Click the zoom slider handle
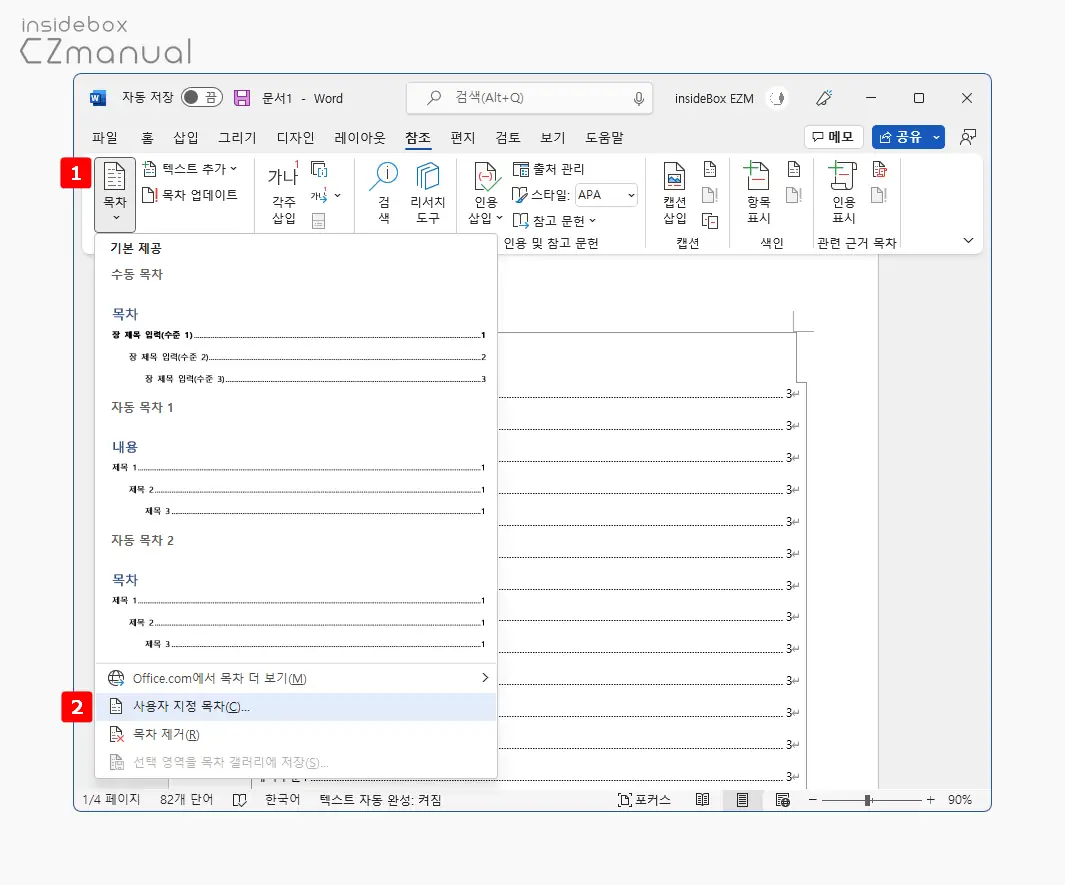The height and width of the screenshot is (885, 1065). (867, 800)
